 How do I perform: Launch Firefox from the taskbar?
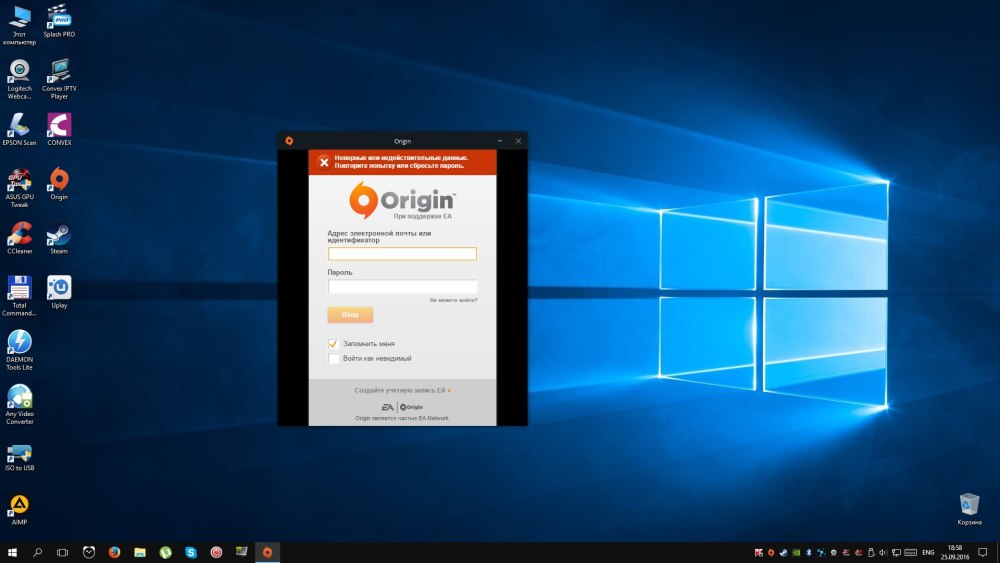click(x=114, y=552)
